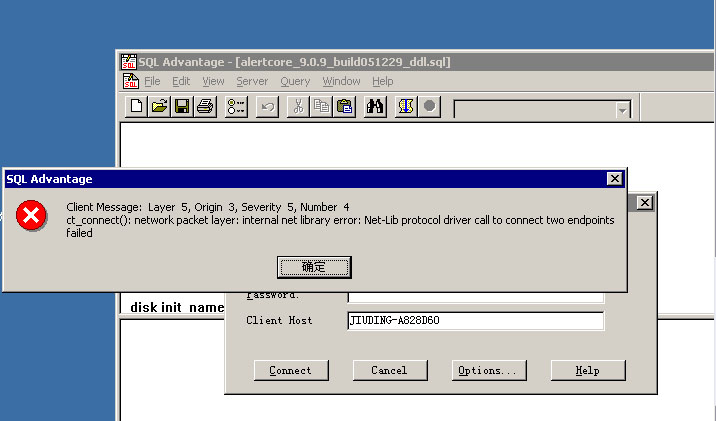
Task: Open the View menu
Action: coord(213,81)
